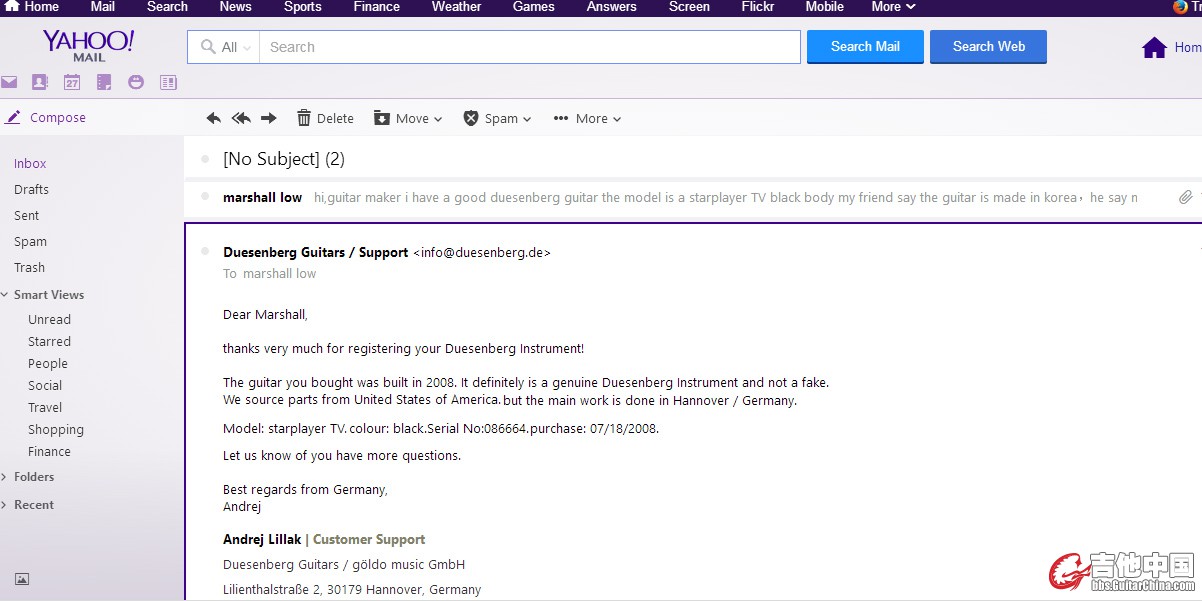Screen dimensions: 1202x601
Task: Toggle read dot next to [No Subject] conversation
Action: coord(205,159)
